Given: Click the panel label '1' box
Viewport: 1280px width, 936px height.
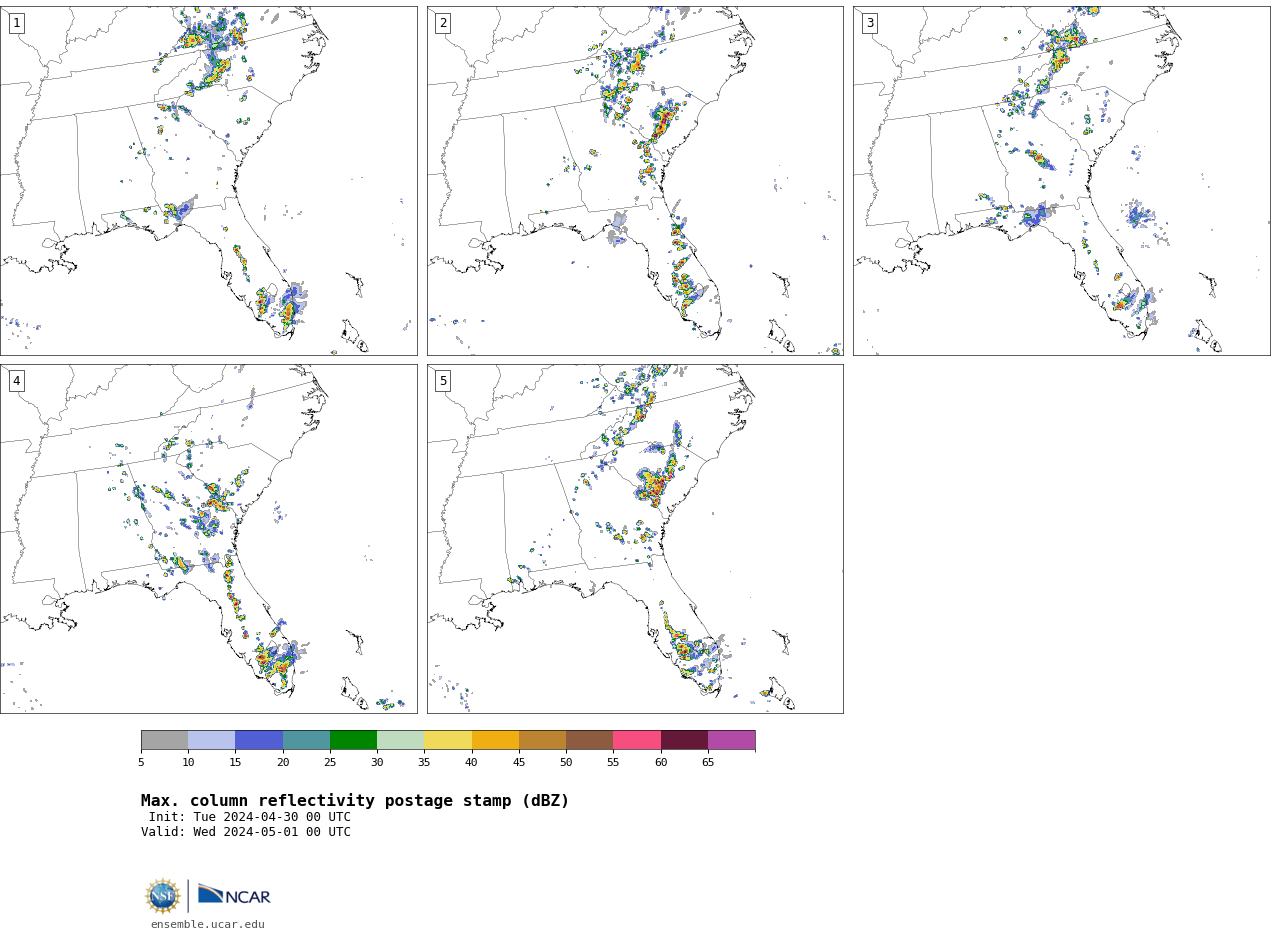Looking at the screenshot, I should (16, 23).
